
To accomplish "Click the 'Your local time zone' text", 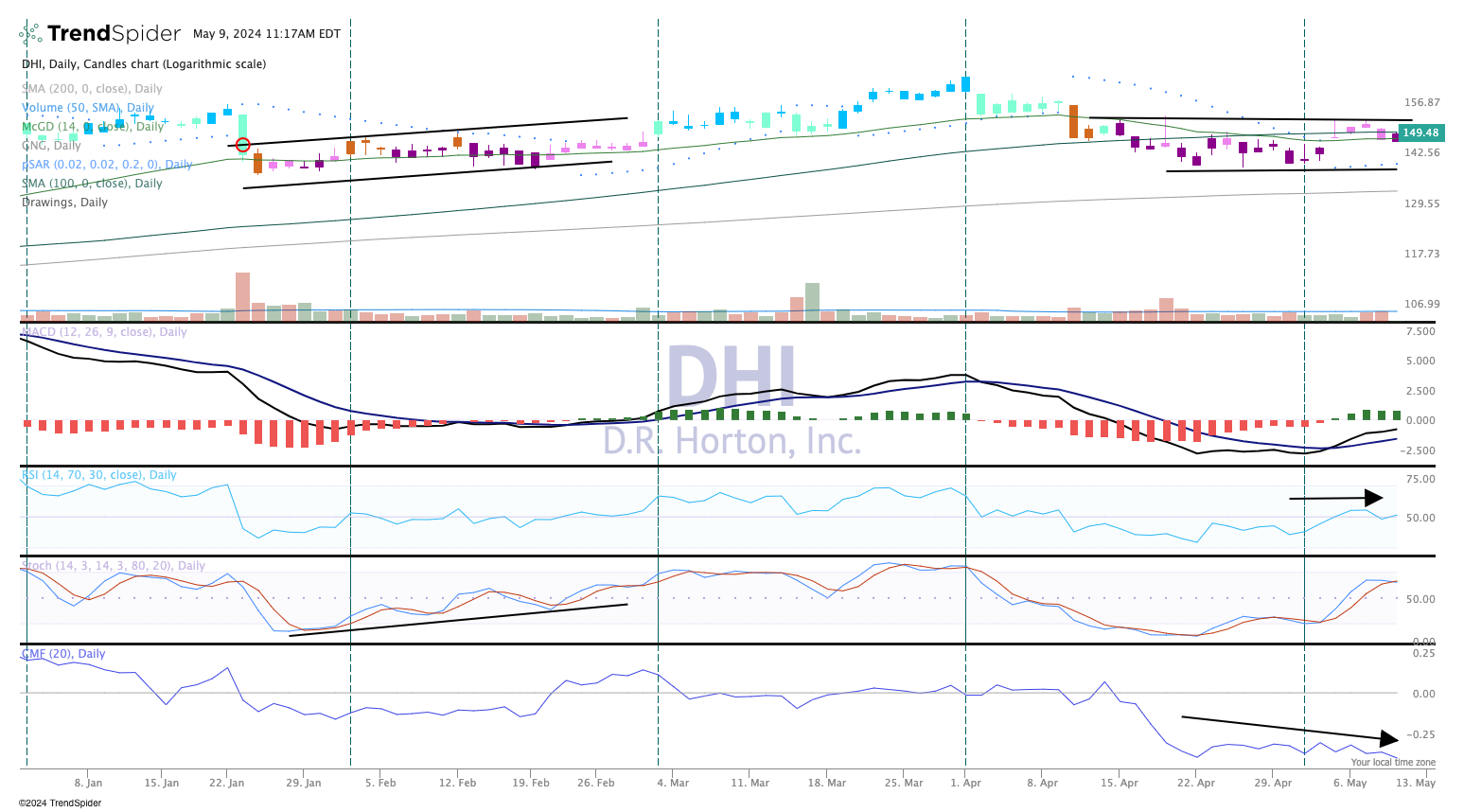I will (1392, 762).
